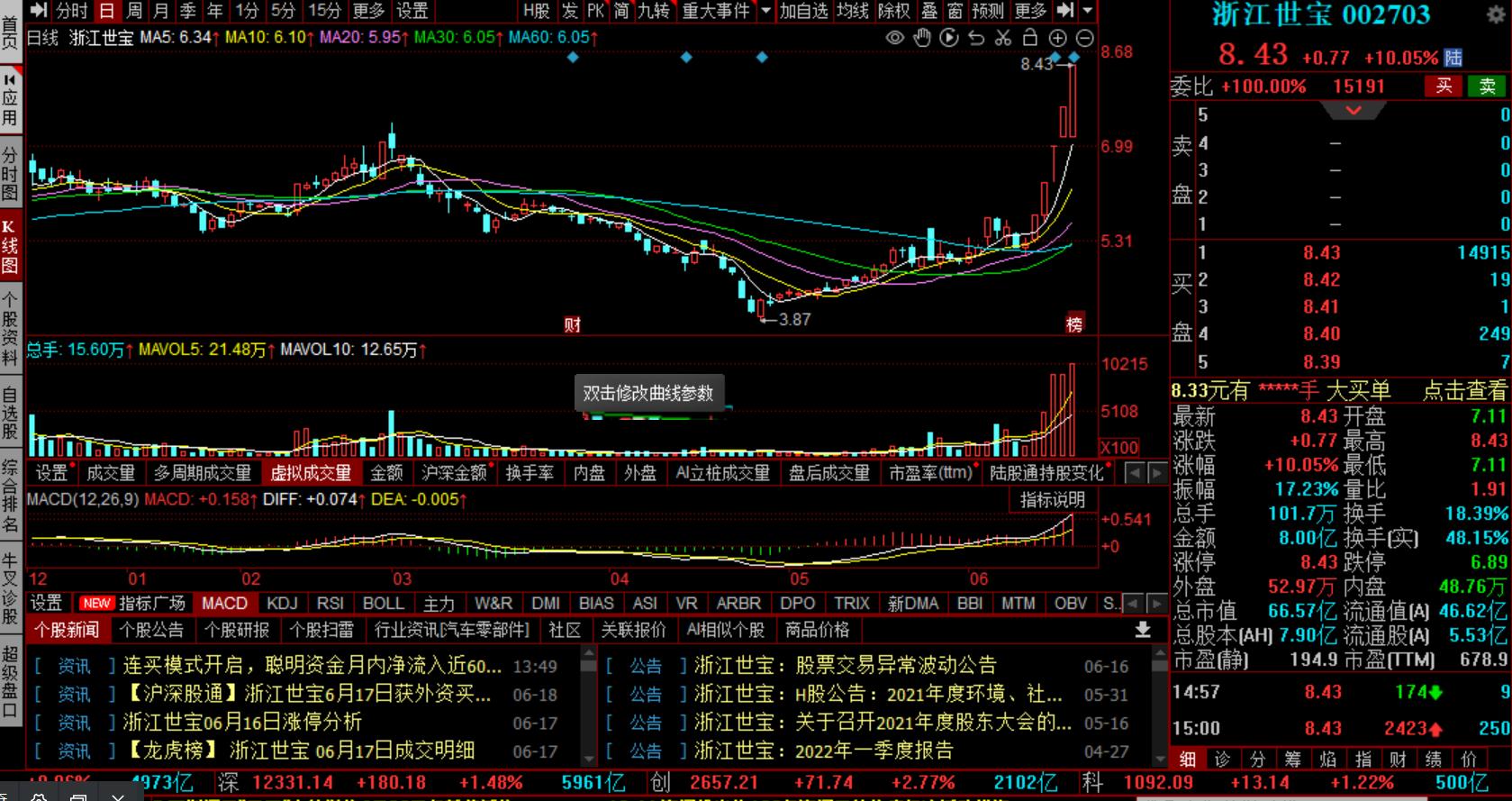Switch to BOLL indicator
The image size is (1512, 801).
point(384,604)
